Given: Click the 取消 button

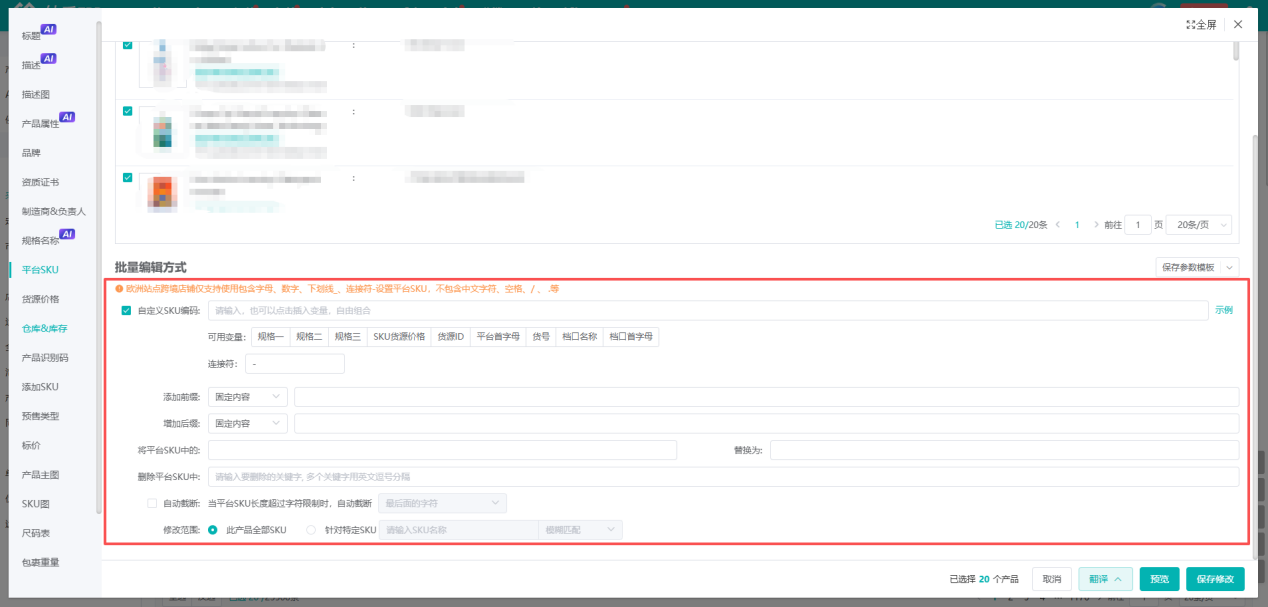Looking at the screenshot, I should tap(1052, 579).
